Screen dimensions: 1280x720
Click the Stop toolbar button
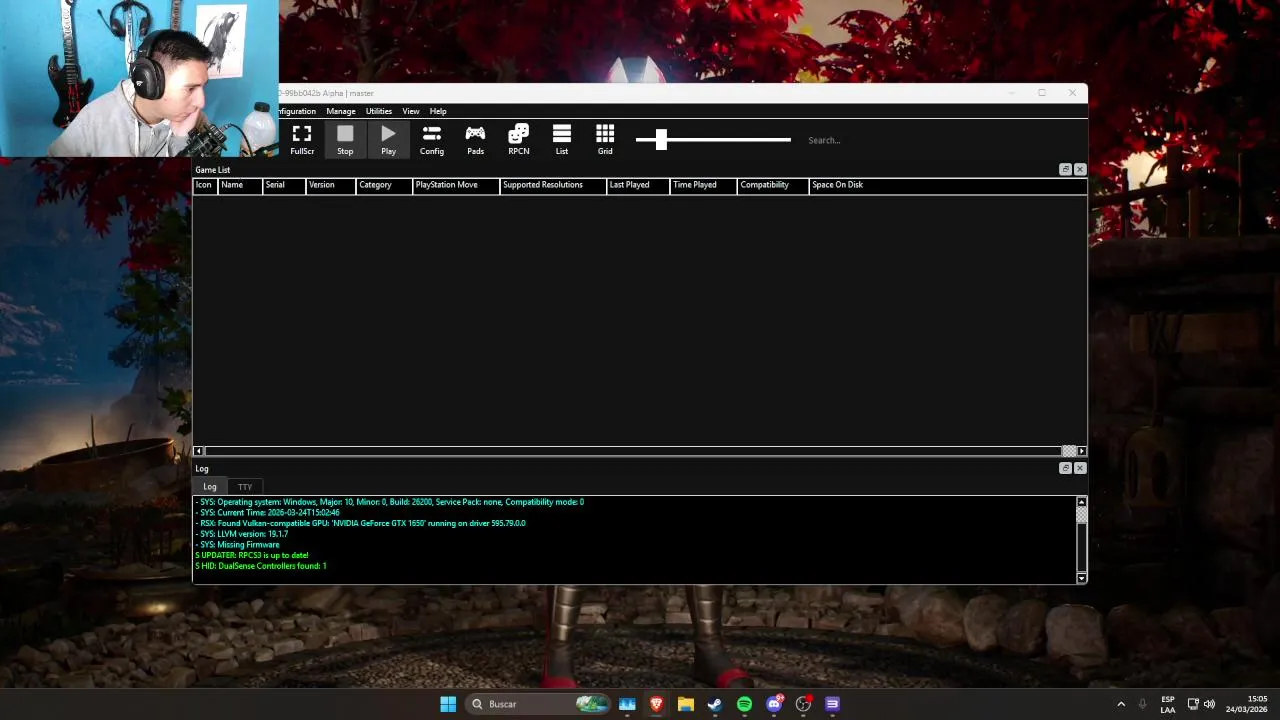tap(345, 140)
